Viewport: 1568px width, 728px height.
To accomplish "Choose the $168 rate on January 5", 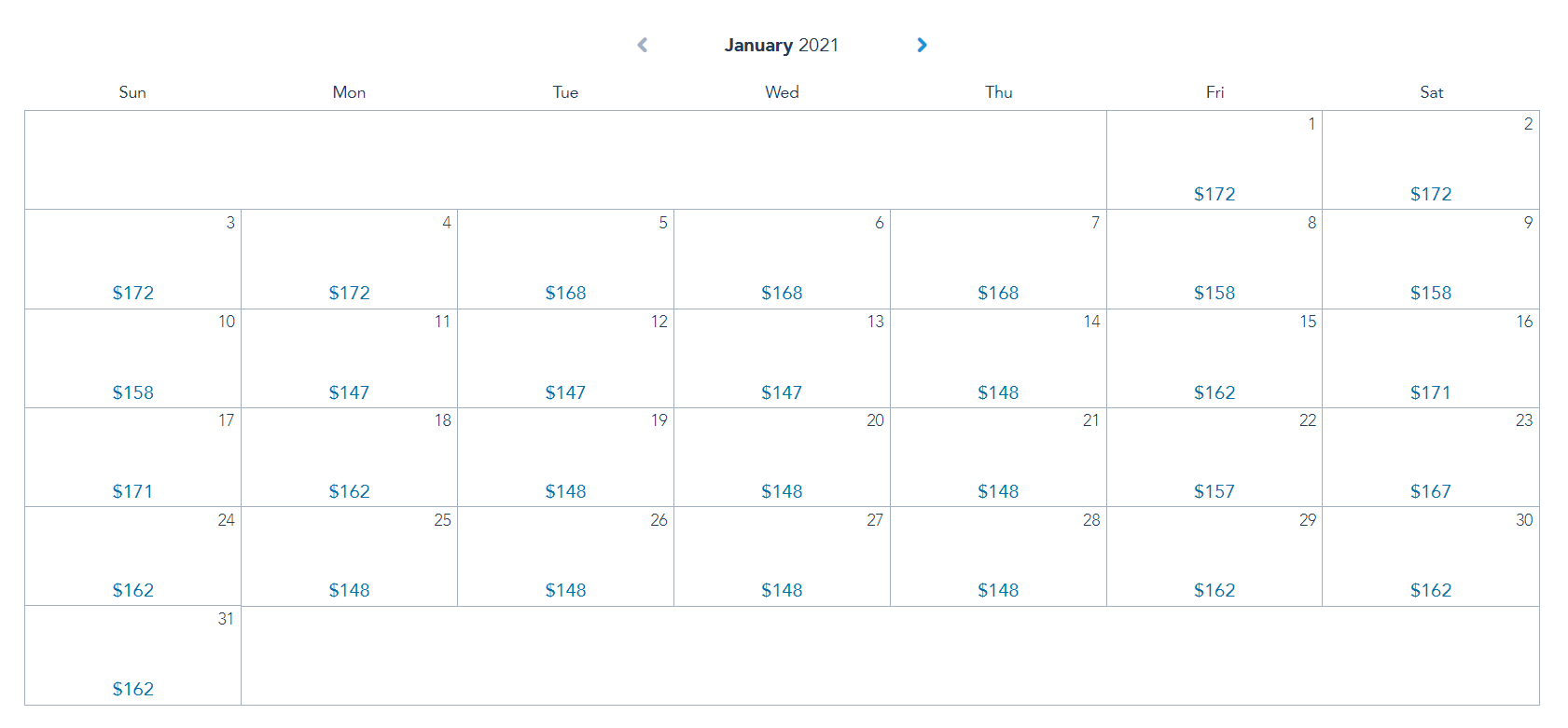I will pos(565,293).
